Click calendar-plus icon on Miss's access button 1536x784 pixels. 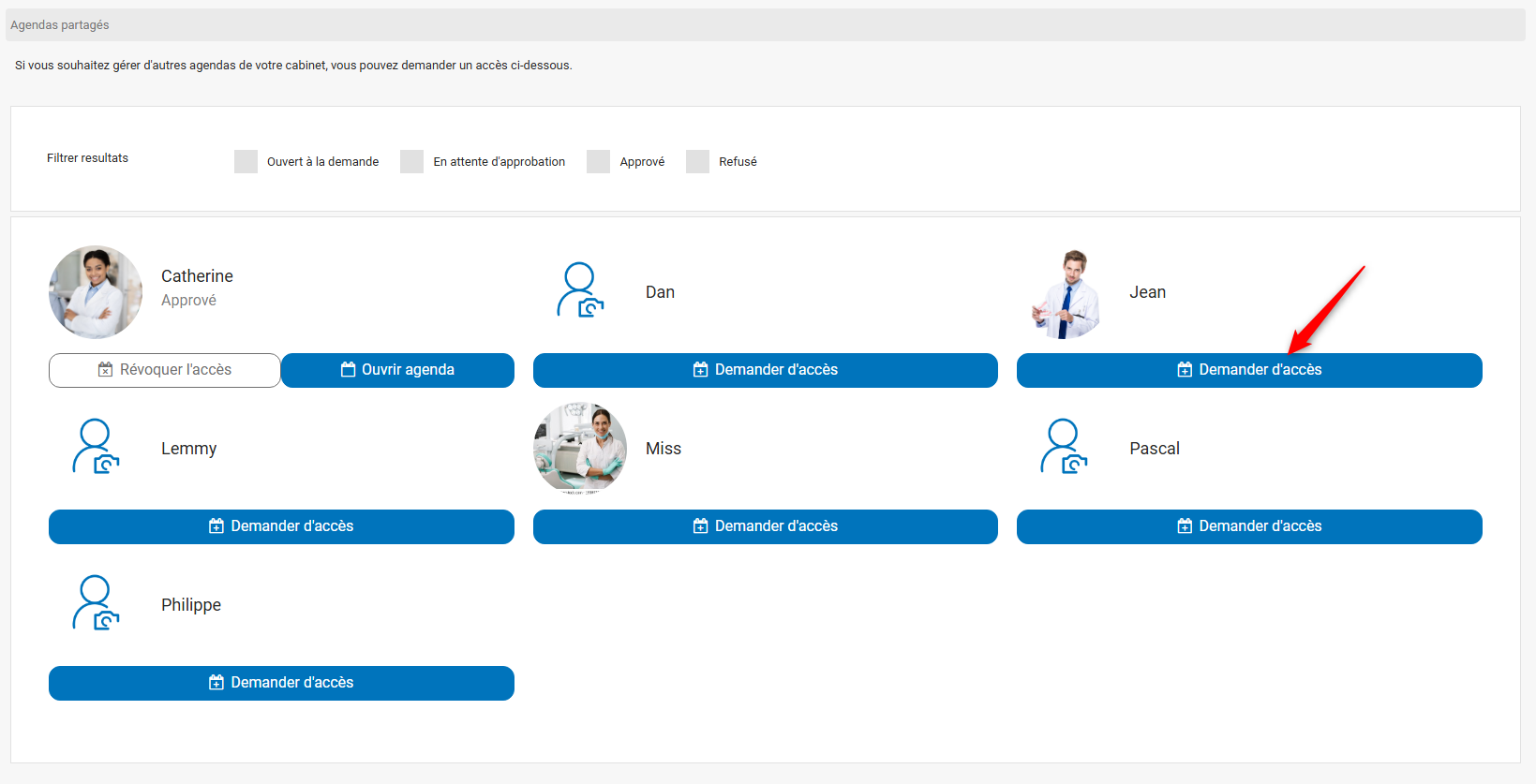coord(700,526)
